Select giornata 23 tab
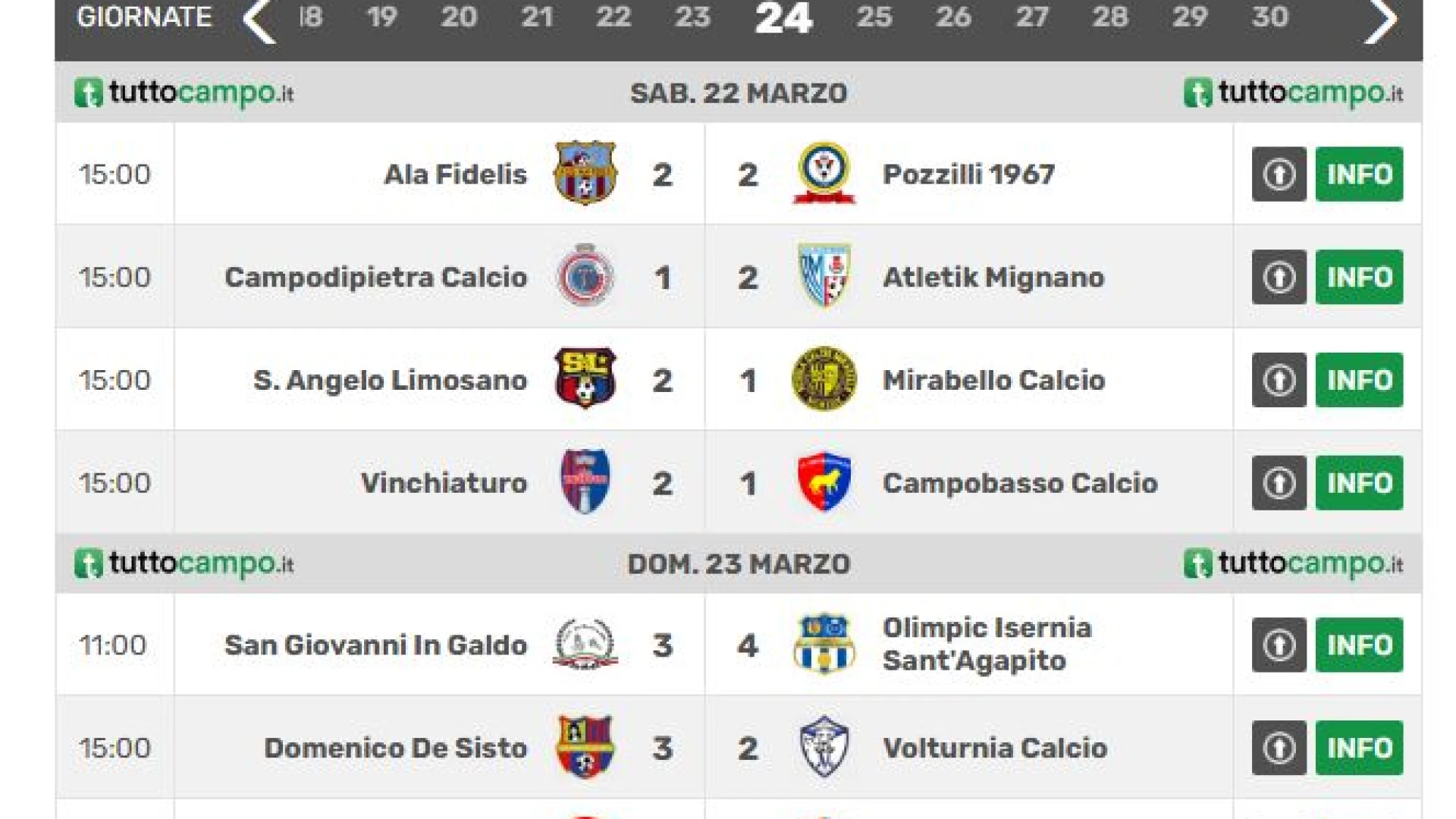1456x819 pixels. [x=692, y=17]
